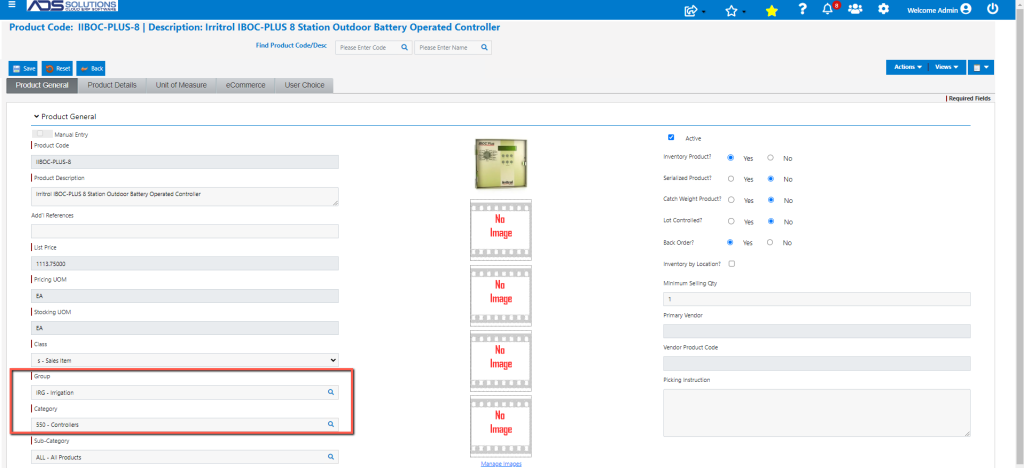Image resolution: width=1024 pixels, height=468 pixels.
Task: Open the Class dropdown list
Action: (185, 360)
